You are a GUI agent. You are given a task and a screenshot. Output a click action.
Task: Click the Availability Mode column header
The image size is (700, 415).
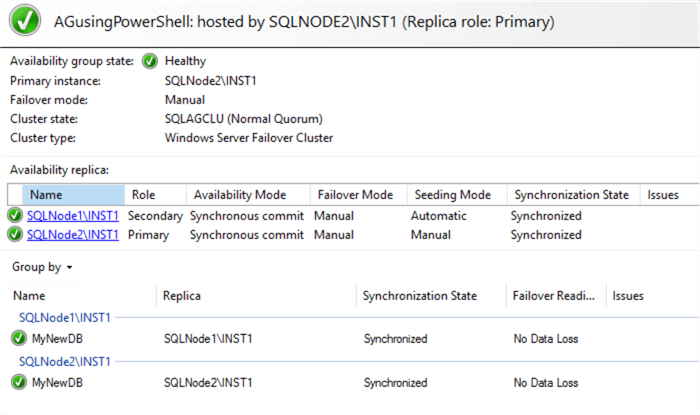click(240, 195)
